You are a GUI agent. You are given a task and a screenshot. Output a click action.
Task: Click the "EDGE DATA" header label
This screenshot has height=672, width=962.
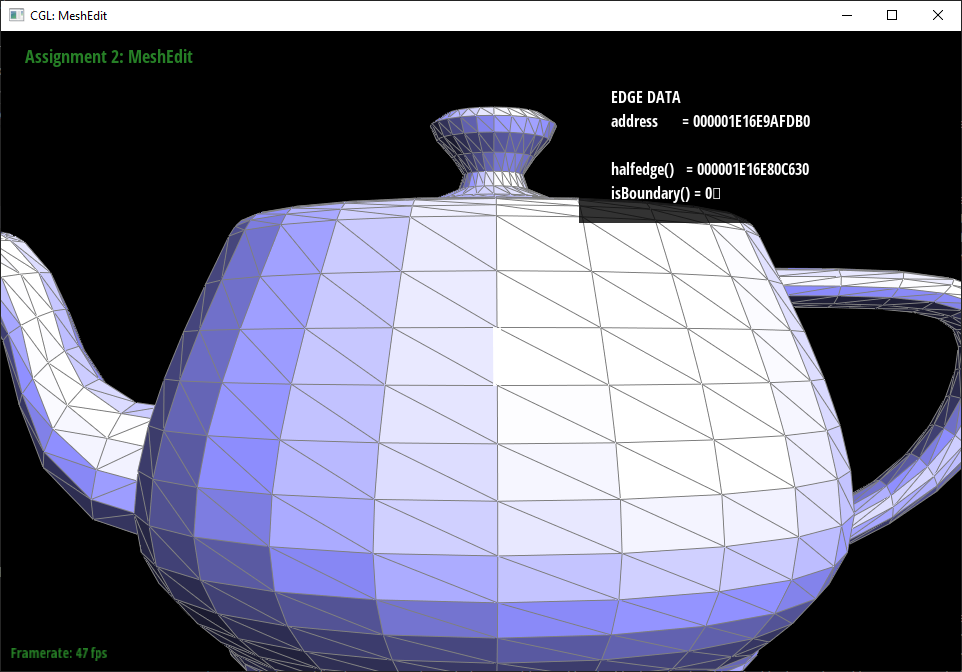point(645,98)
